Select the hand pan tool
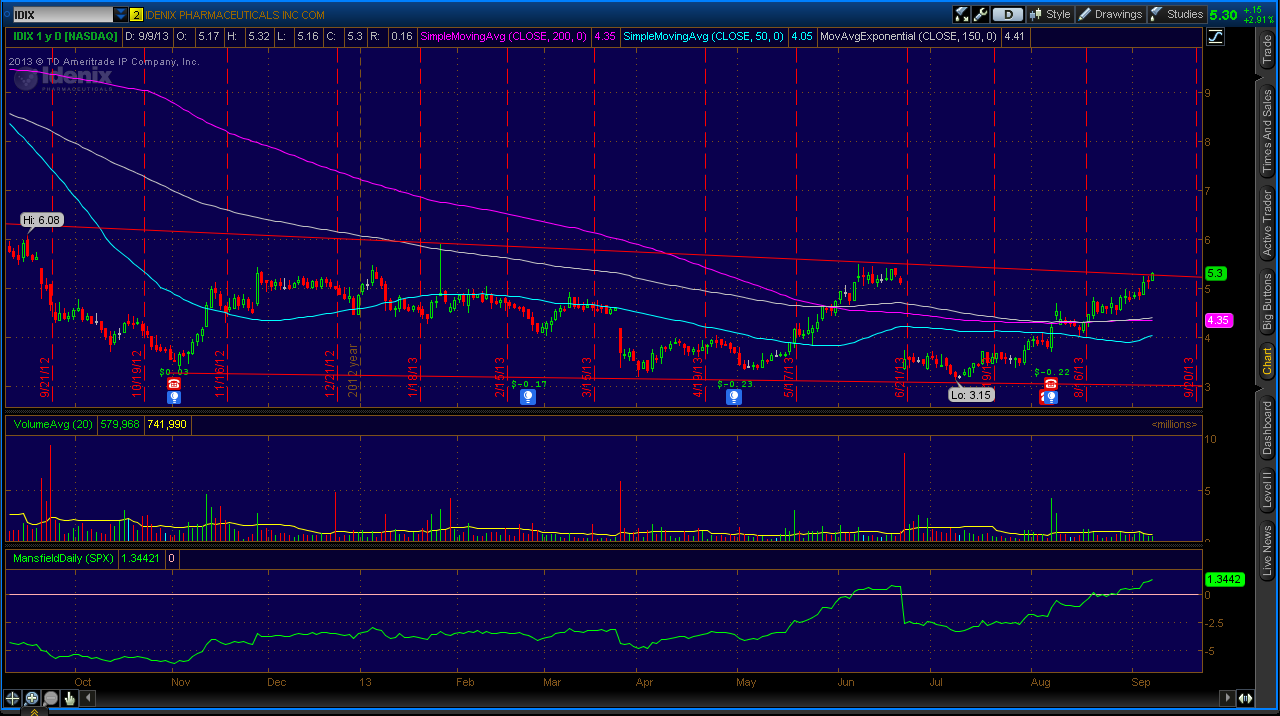The height and width of the screenshot is (716, 1280). pyautogui.click(x=69, y=698)
